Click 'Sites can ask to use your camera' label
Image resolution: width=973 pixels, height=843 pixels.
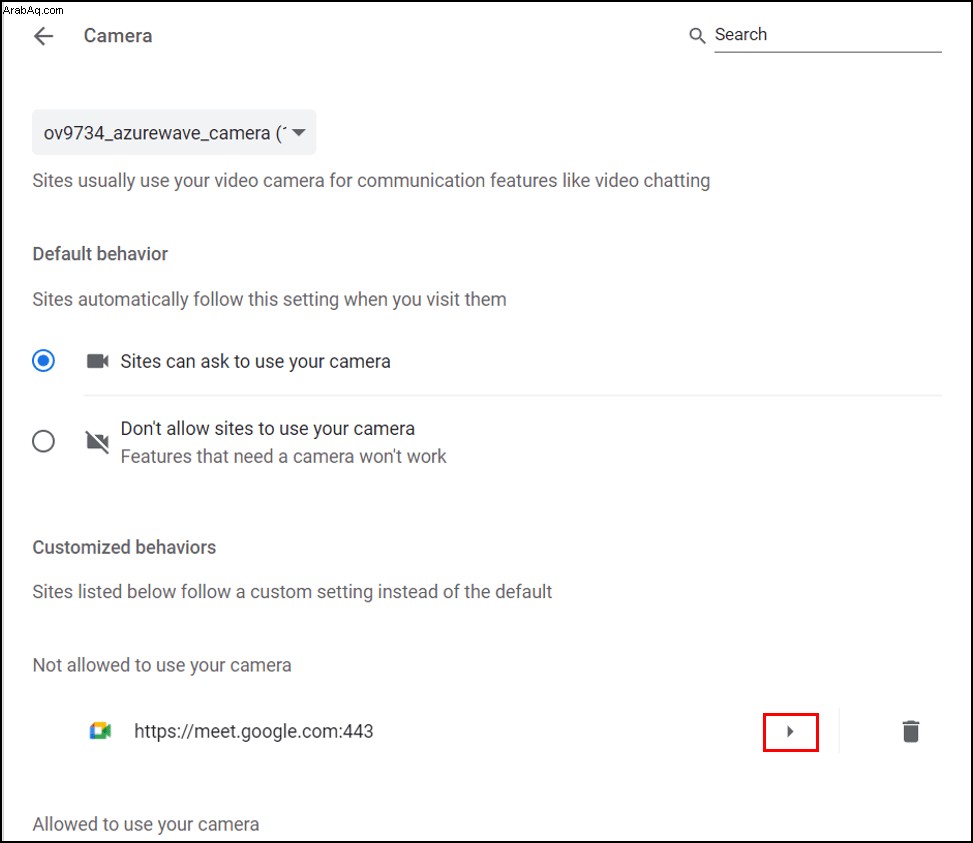pos(255,361)
